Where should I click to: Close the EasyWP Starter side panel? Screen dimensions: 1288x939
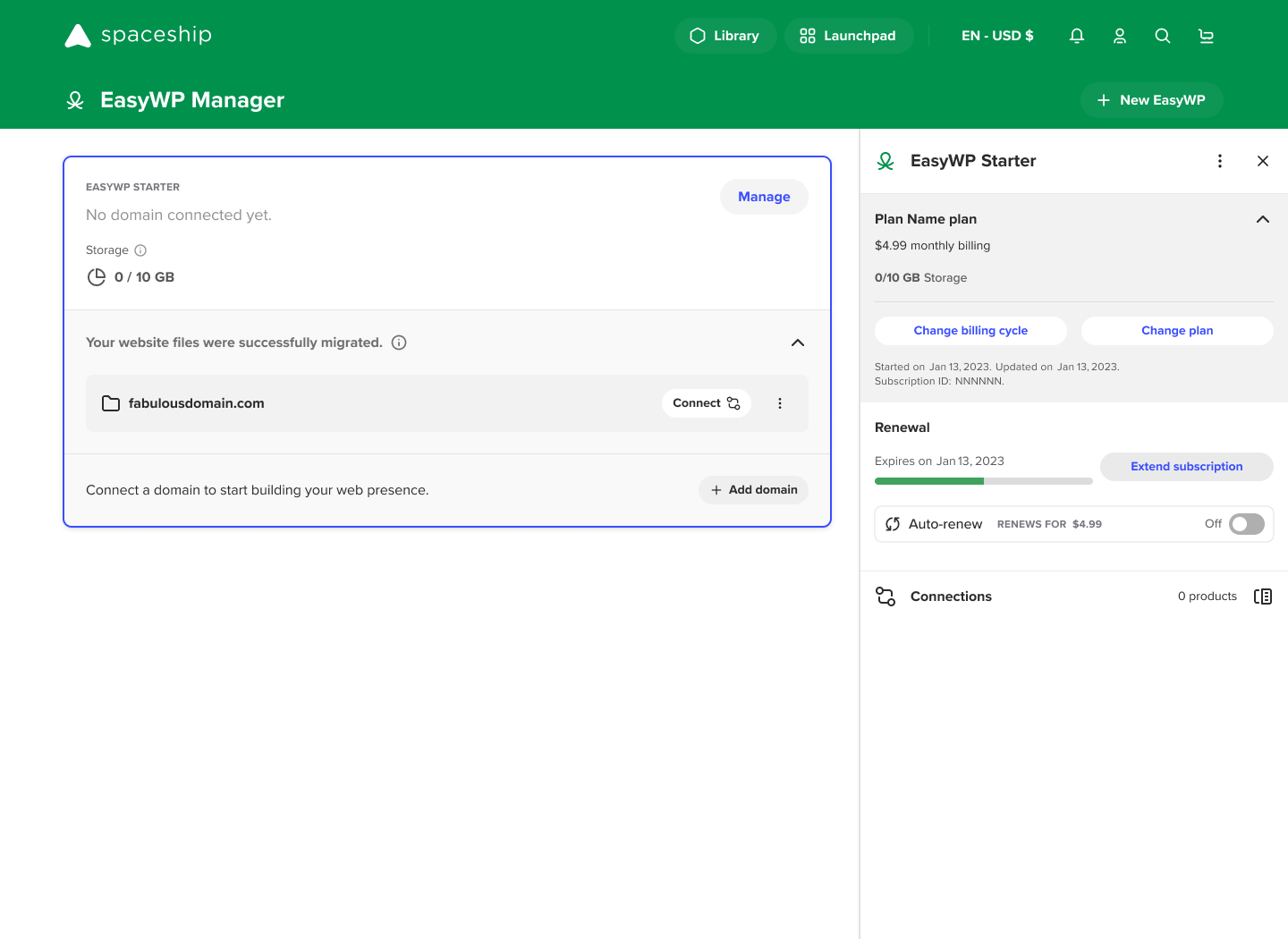(1263, 161)
